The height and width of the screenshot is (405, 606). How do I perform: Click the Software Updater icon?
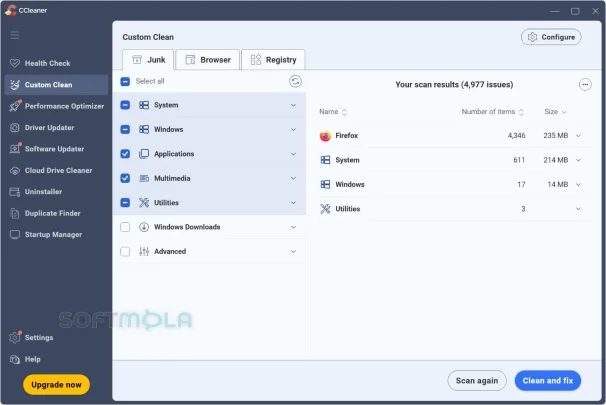pos(15,149)
